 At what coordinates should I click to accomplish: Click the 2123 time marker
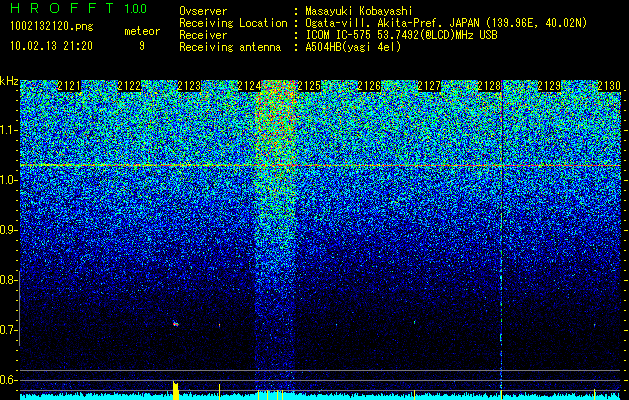(x=189, y=86)
